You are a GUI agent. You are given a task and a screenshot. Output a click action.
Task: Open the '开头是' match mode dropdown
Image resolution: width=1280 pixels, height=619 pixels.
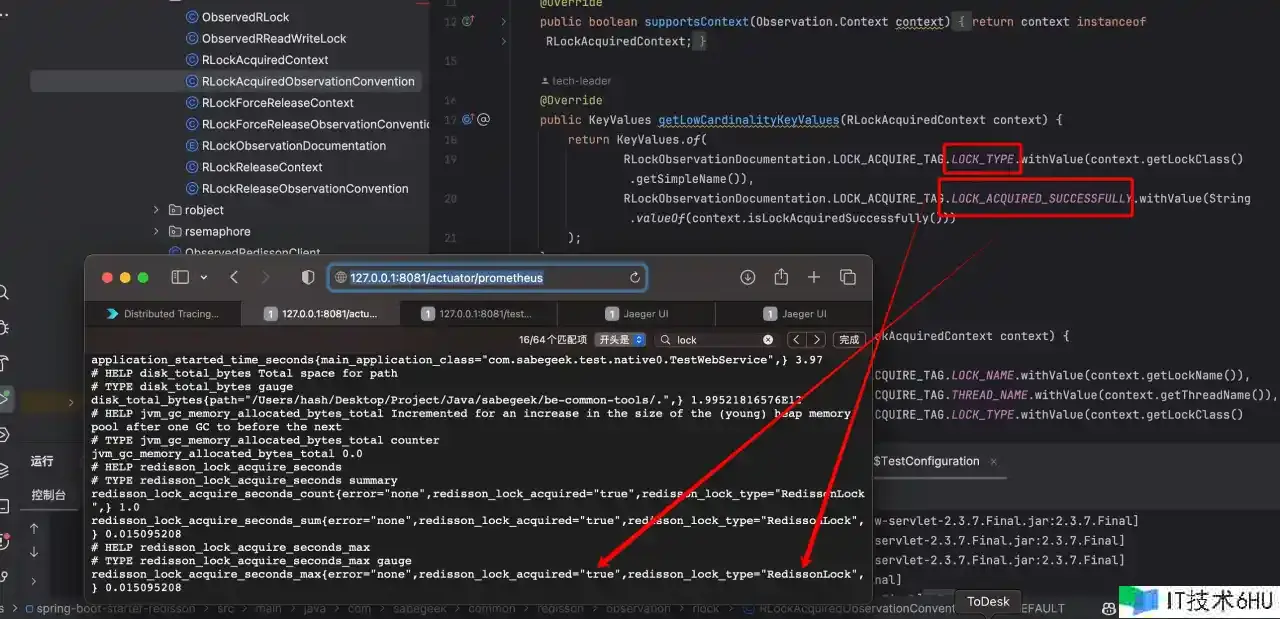tap(621, 340)
